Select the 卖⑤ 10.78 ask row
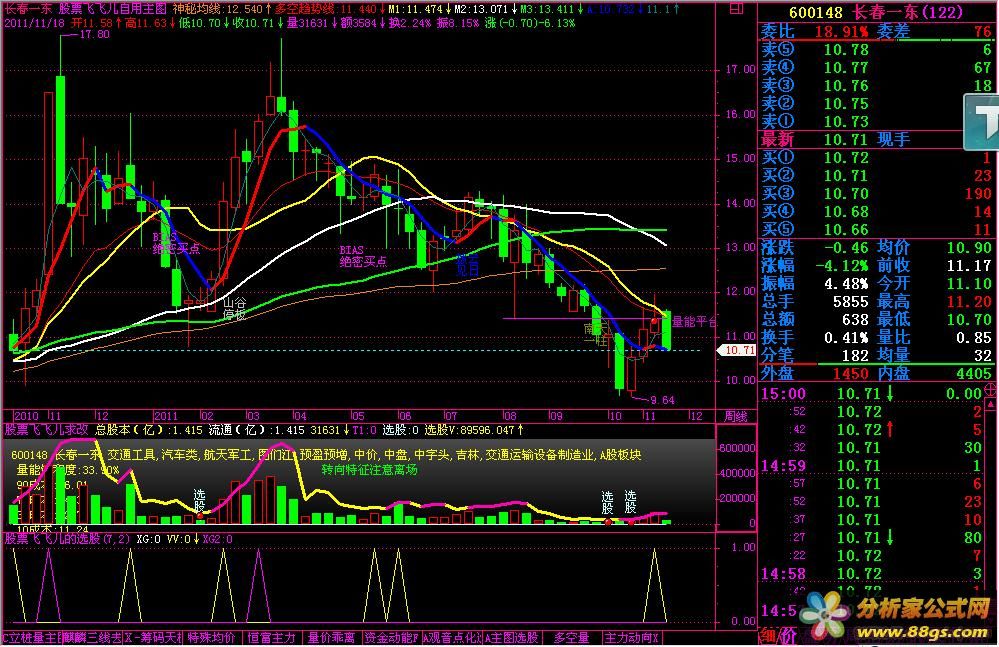 click(x=877, y=49)
